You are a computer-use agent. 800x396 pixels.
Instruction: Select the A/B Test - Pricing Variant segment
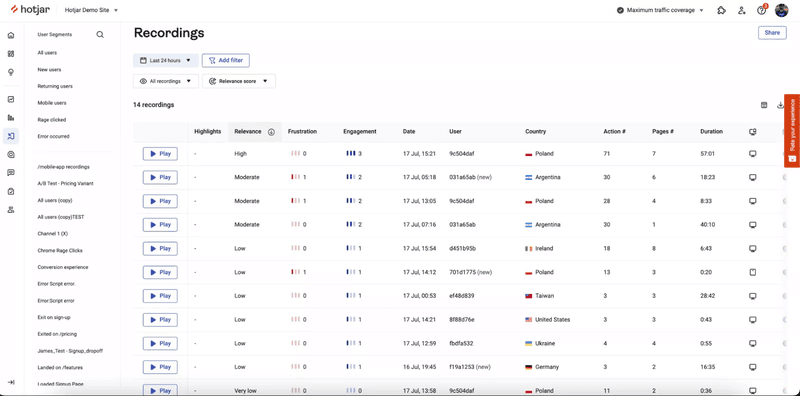pyautogui.click(x=65, y=183)
